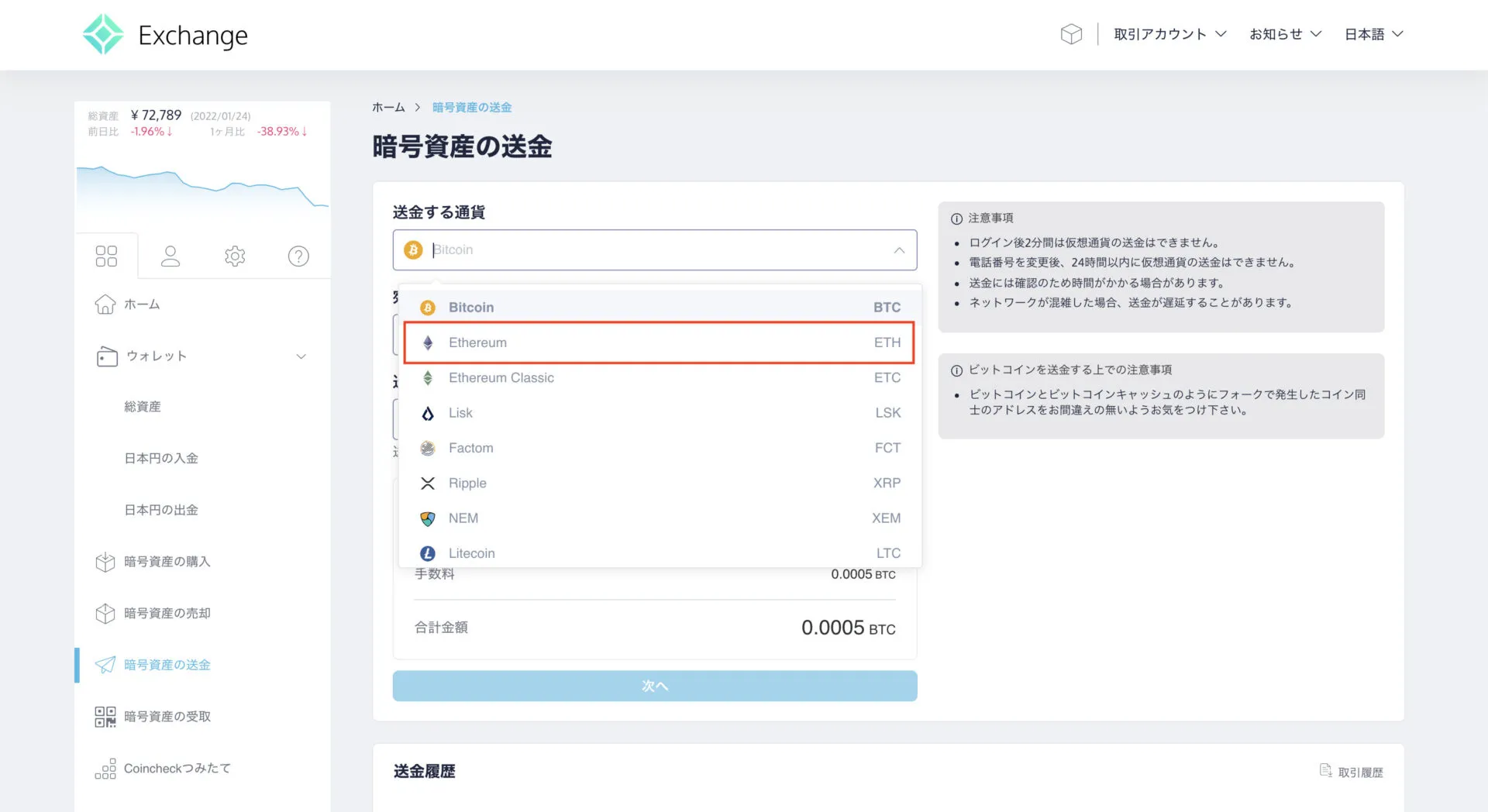Click the Coincheckつみたて icon

[105, 768]
